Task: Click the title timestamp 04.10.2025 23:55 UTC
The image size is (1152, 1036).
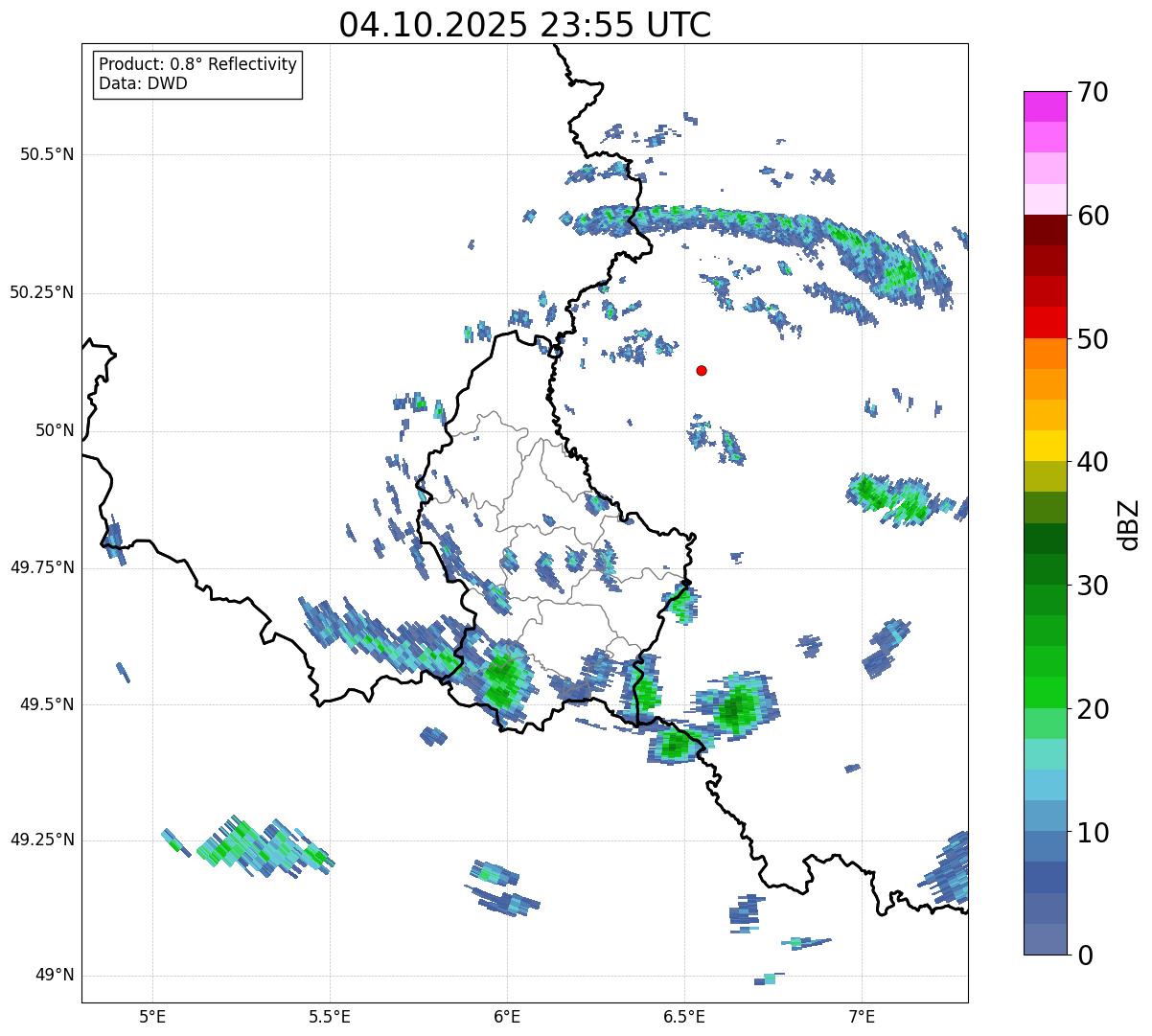Action: [x=525, y=25]
